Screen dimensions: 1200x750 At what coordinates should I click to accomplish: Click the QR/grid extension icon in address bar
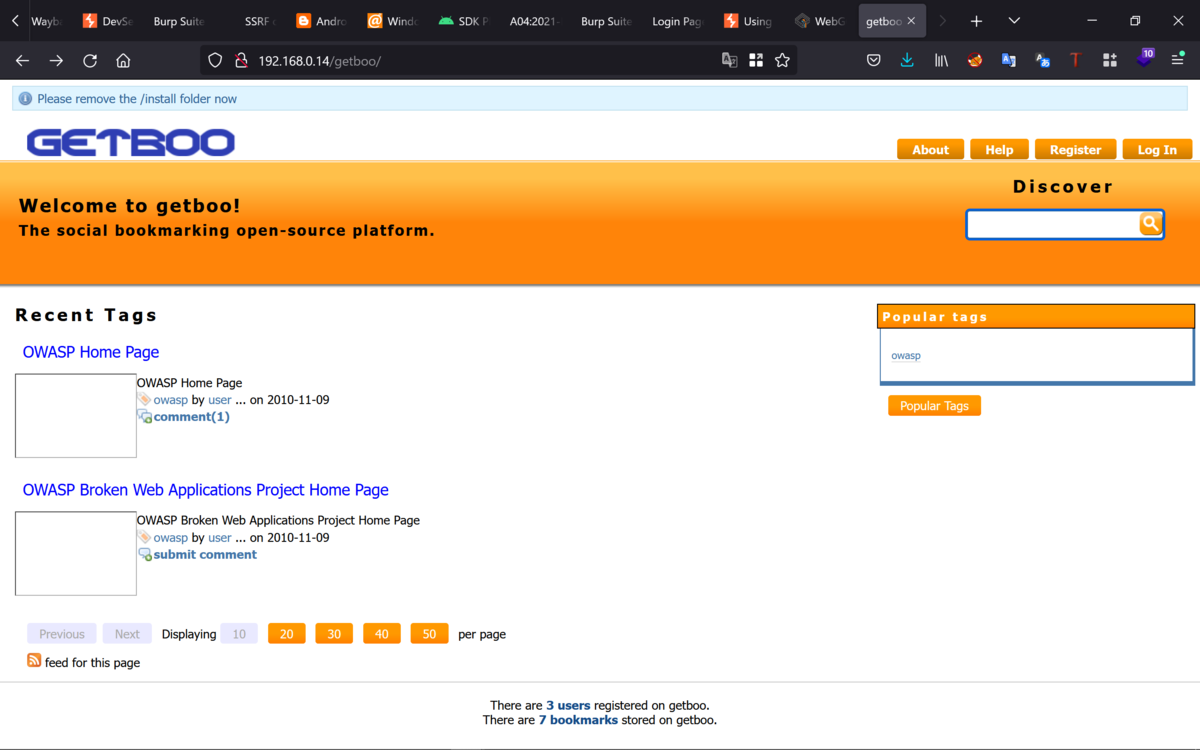pyautogui.click(x=756, y=61)
